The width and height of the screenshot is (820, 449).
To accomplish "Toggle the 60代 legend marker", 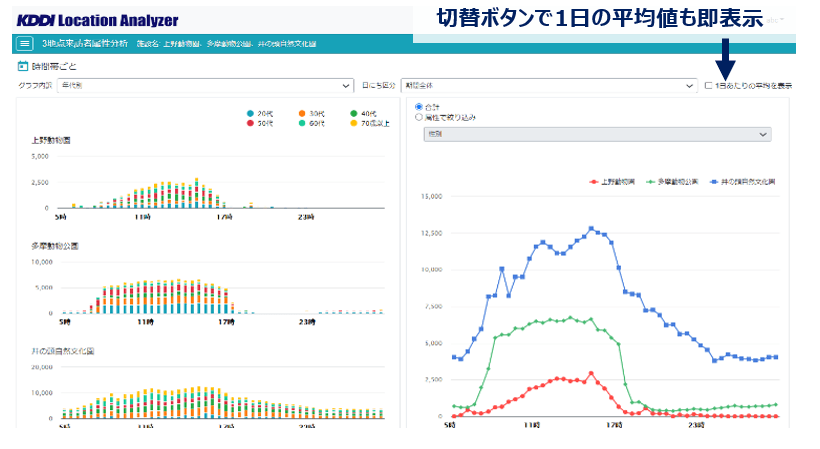I will pyautogui.click(x=302, y=122).
